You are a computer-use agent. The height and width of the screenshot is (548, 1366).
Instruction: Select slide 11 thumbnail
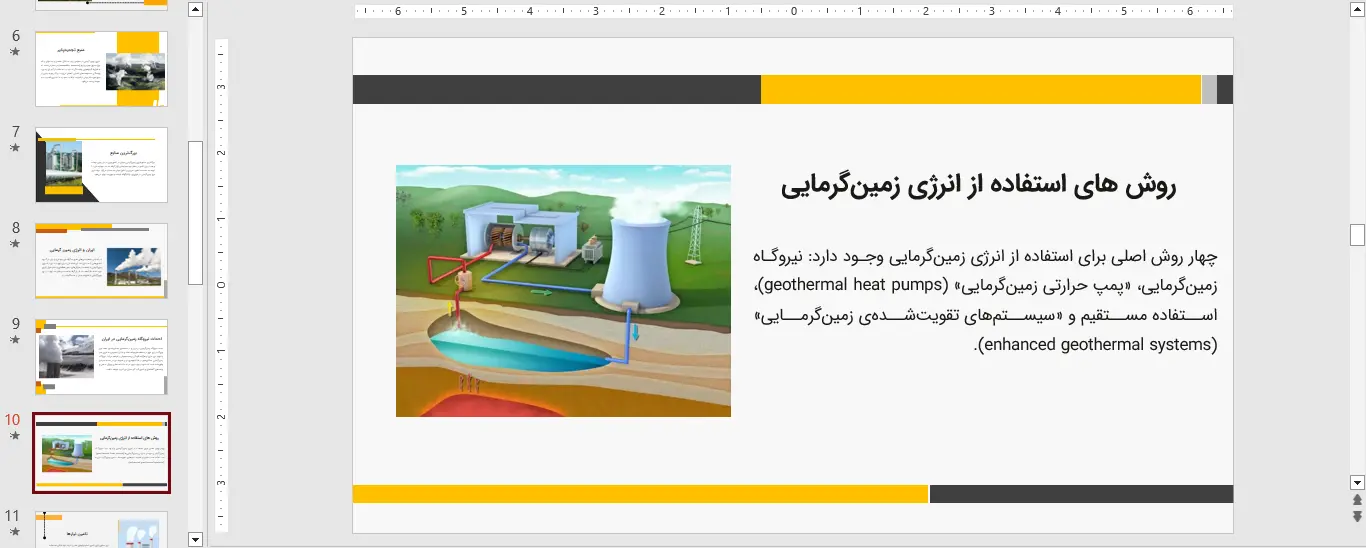[x=101, y=530]
